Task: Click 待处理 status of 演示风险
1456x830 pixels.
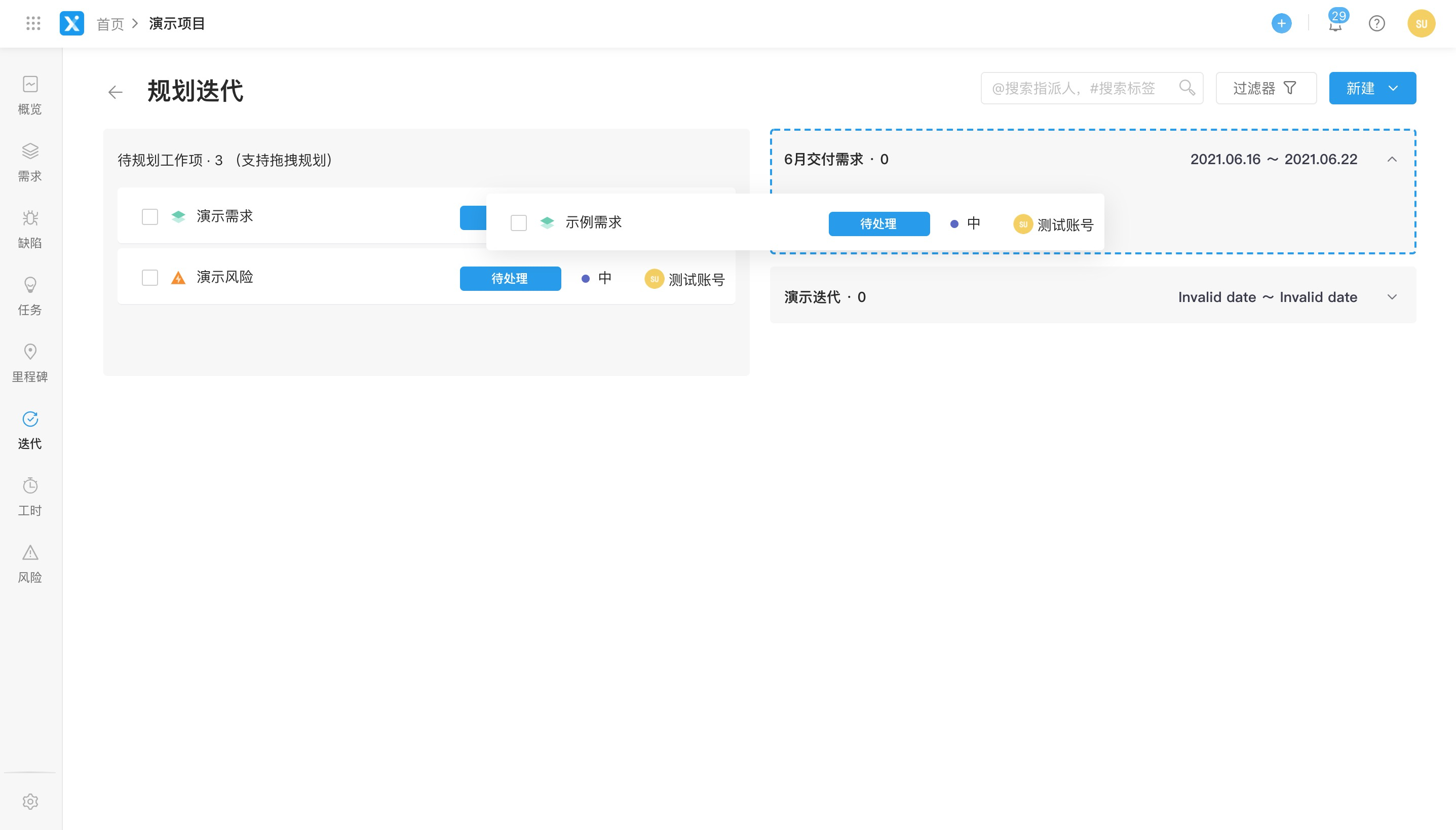Action: 510,279
